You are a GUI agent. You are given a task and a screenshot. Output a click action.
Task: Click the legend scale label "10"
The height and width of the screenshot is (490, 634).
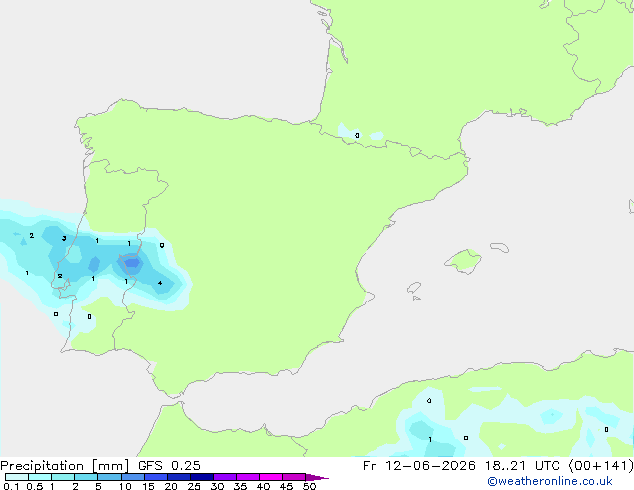pos(125,486)
